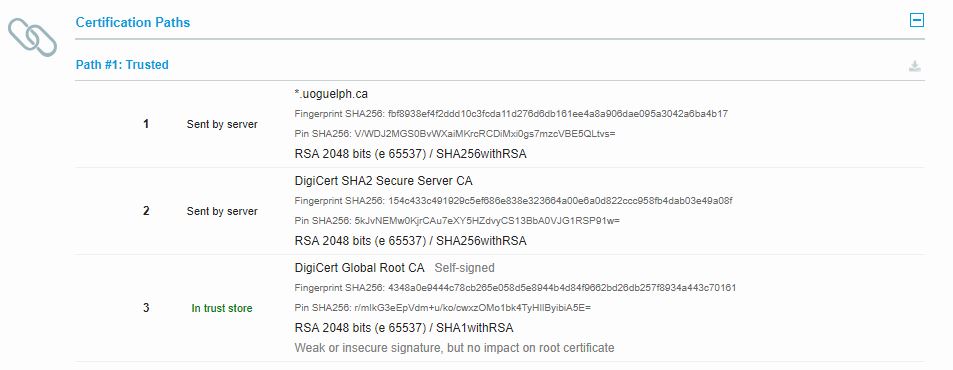Click the Self-signed label
The height and width of the screenshot is (370, 953).
(x=464, y=268)
